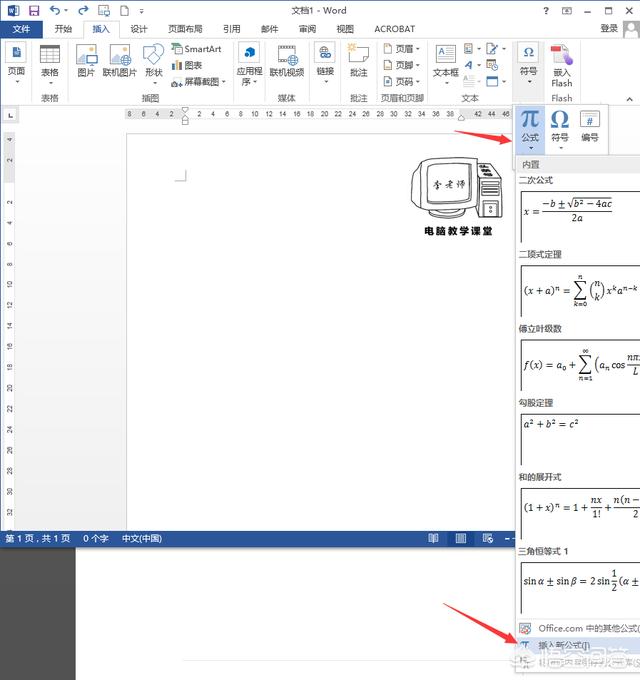Image resolution: width=640 pixels, height=680 pixels.
Task: Click the 联机视频 (Online Video) icon
Action: pyautogui.click(x=287, y=59)
